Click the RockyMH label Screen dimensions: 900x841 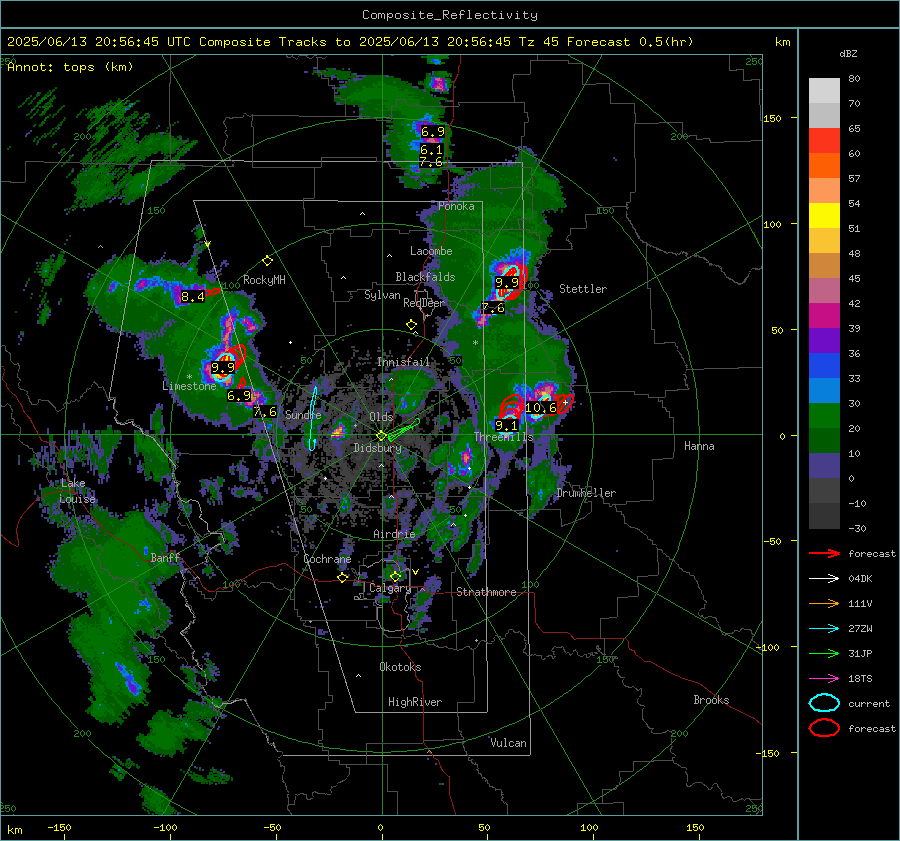(264, 280)
